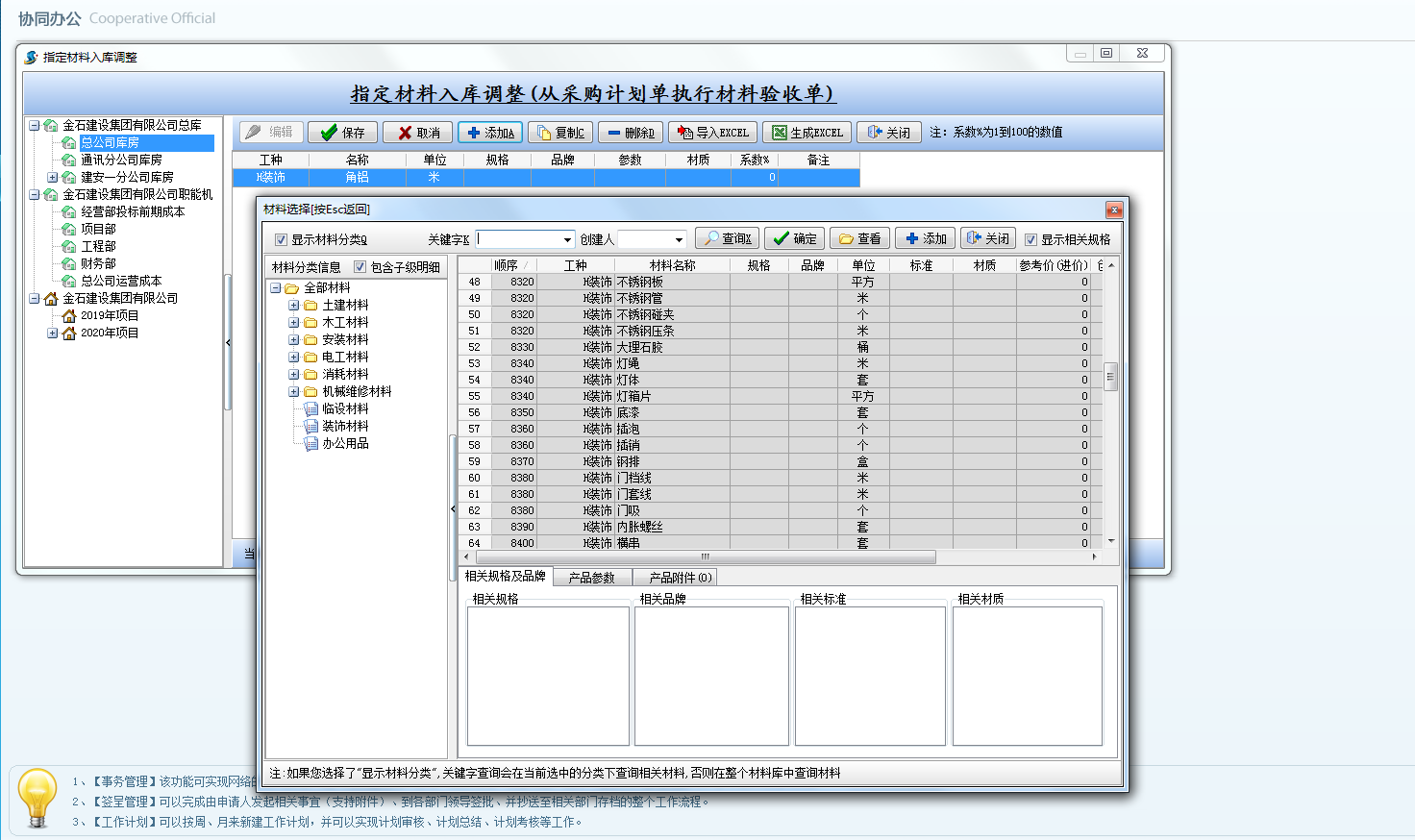The height and width of the screenshot is (840, 1415).
Task: Toggle the 包含子级明细 checkbox
Action: tap(360, 267)
